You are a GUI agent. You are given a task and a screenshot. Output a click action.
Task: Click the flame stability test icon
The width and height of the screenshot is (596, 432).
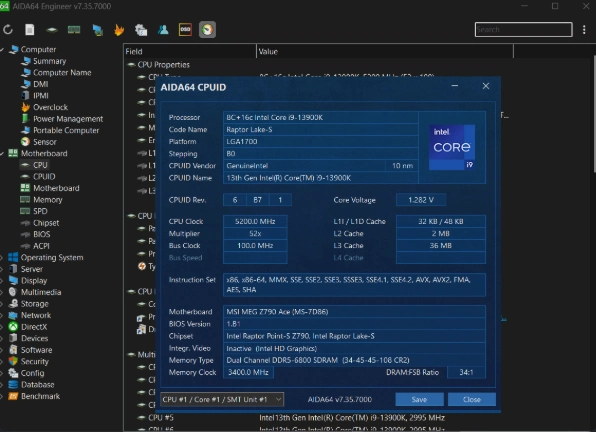tap(119, 30)
